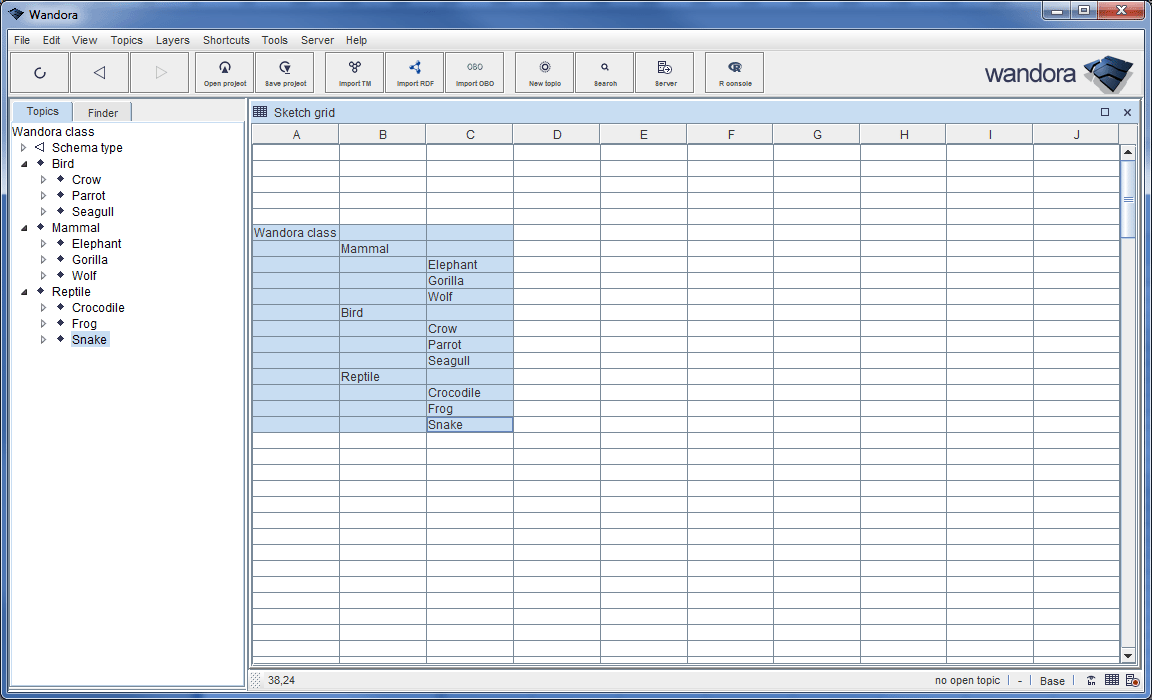Click the Open project toolbar icon

[225, 72]
